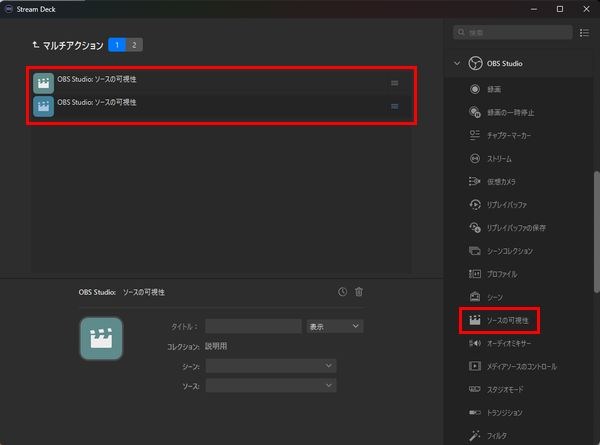
Task: Select the ソースの可視性 clapperboard icon in sidebar
Action: tap(474, 320)
